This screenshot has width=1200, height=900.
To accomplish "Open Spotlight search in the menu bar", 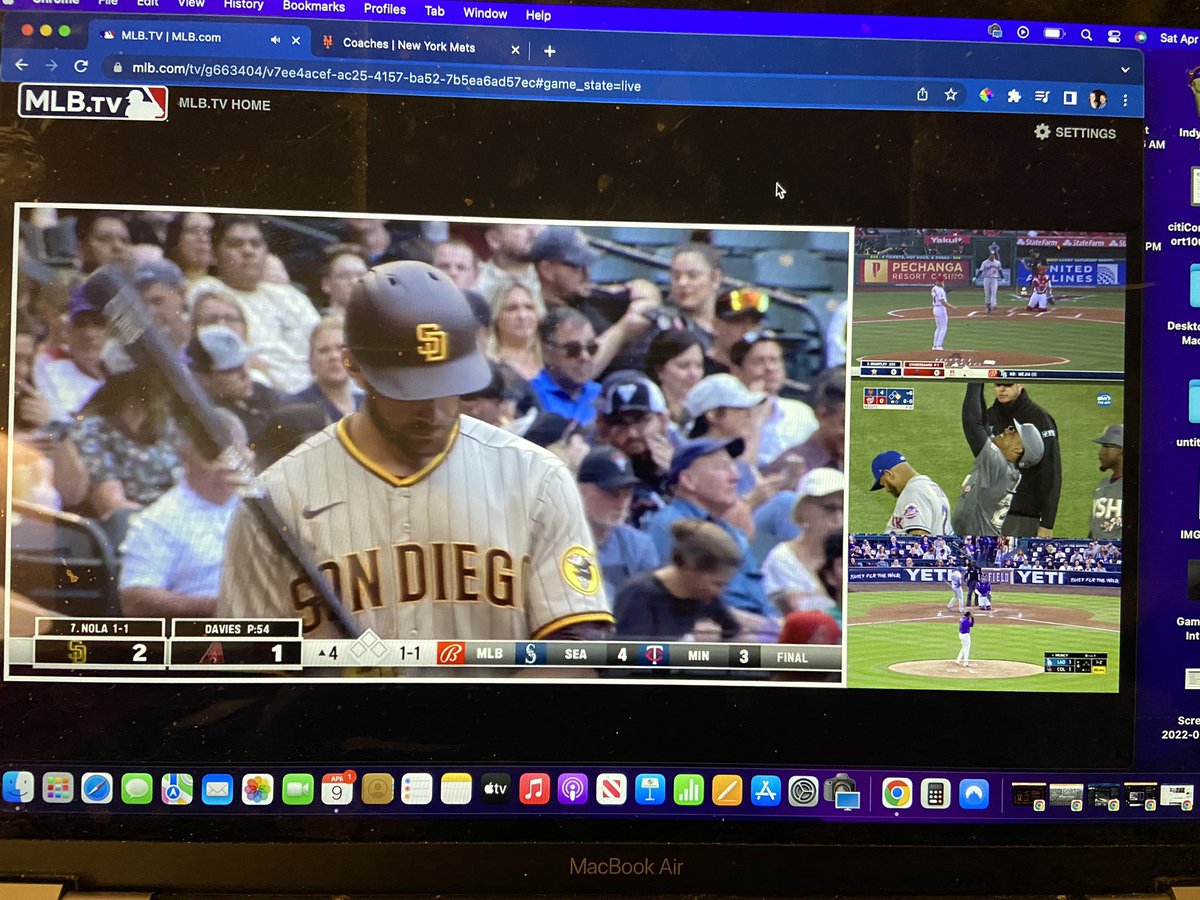I will (x=1087, y=35).
